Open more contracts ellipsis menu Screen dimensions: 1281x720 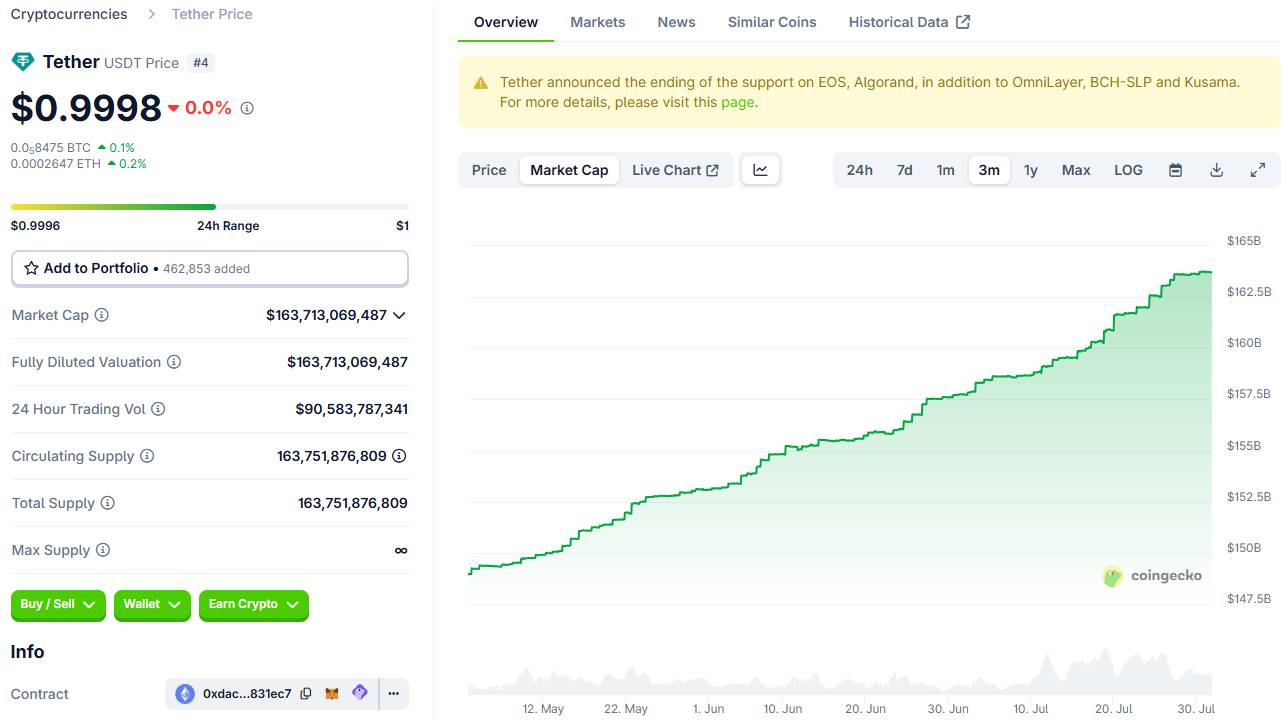(x=394, y=694)
